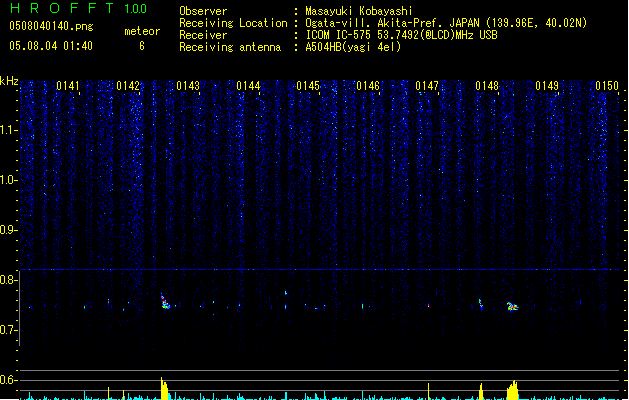Click the kHz axis unit label
The image size is (629, 400).
click(9, 81)
